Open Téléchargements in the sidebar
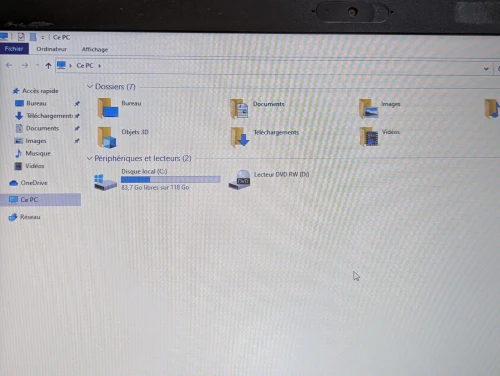This screenshot has height=376, width=500. click(49, 116)
